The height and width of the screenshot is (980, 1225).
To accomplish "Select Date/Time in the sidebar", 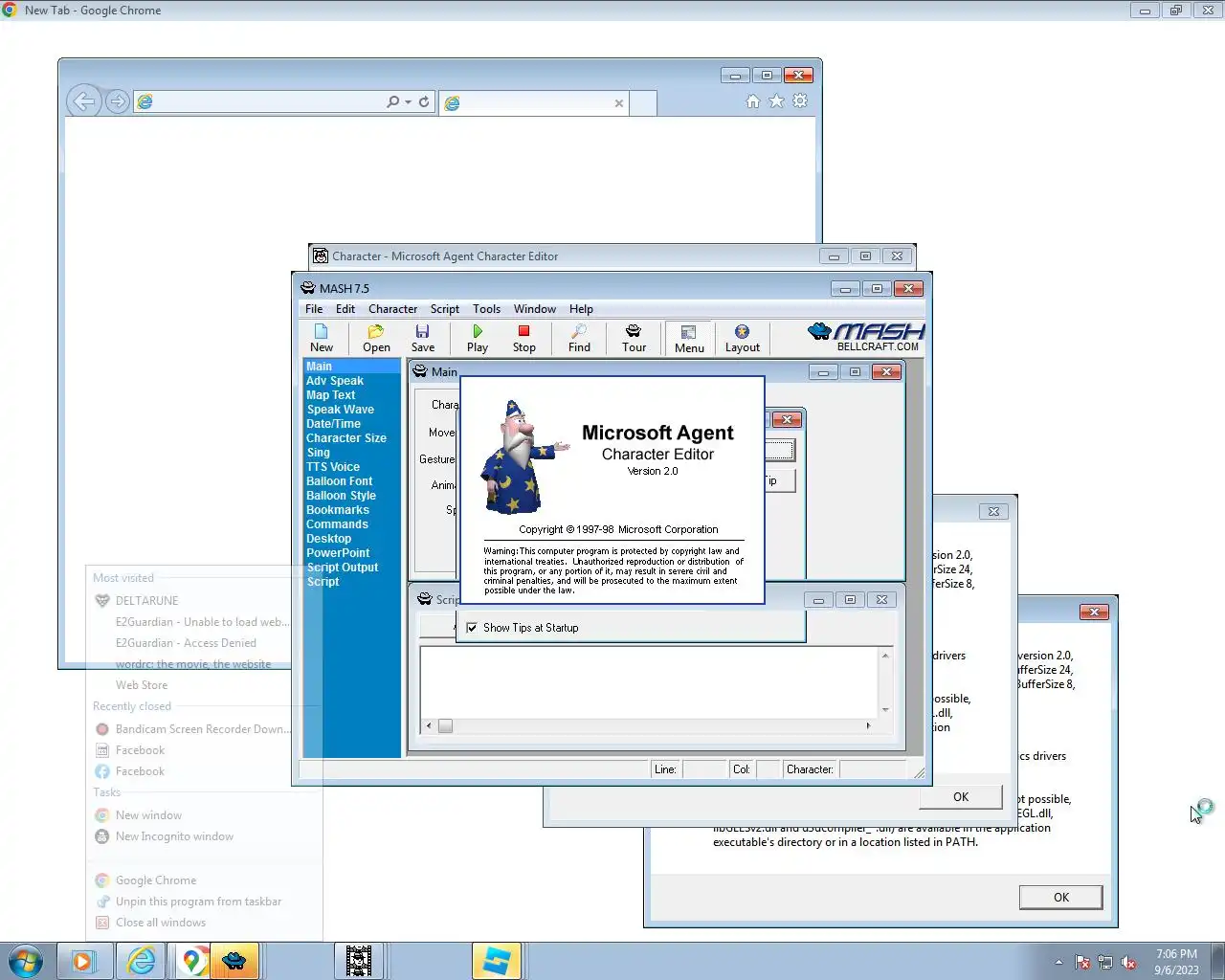I will [x=333, y=424].
